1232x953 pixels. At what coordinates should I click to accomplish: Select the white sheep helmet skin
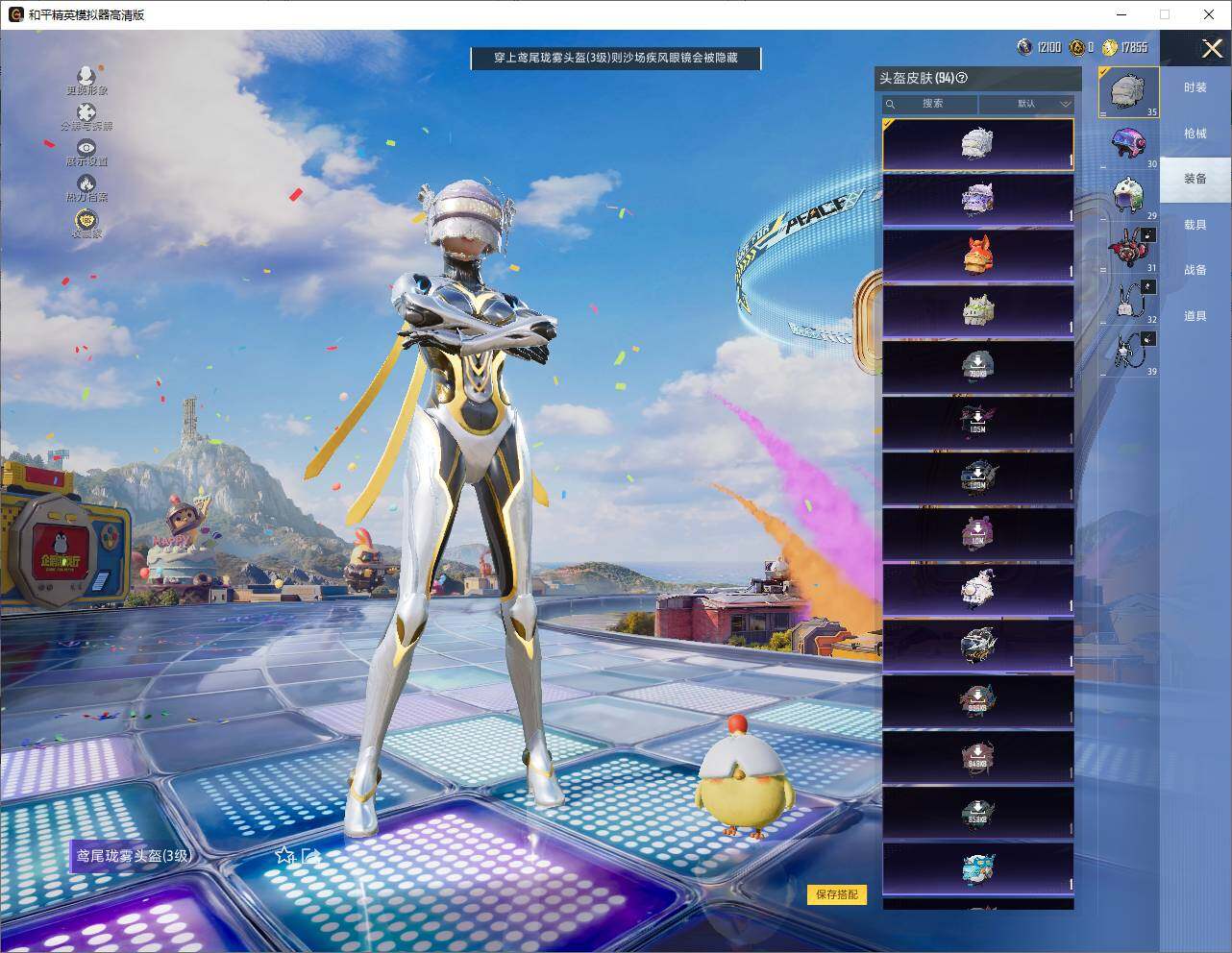[977, 590]
